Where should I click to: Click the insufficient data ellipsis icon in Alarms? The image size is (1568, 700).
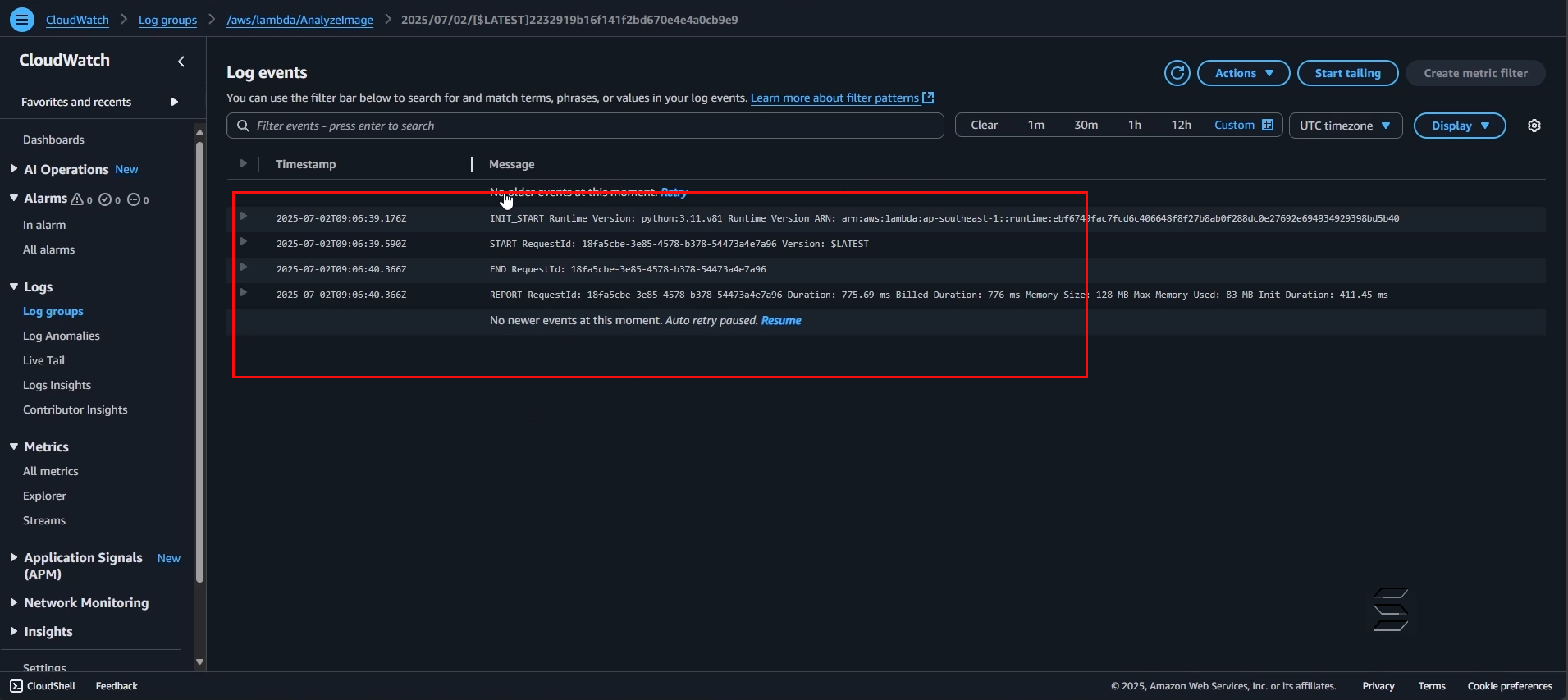point(134,199)
